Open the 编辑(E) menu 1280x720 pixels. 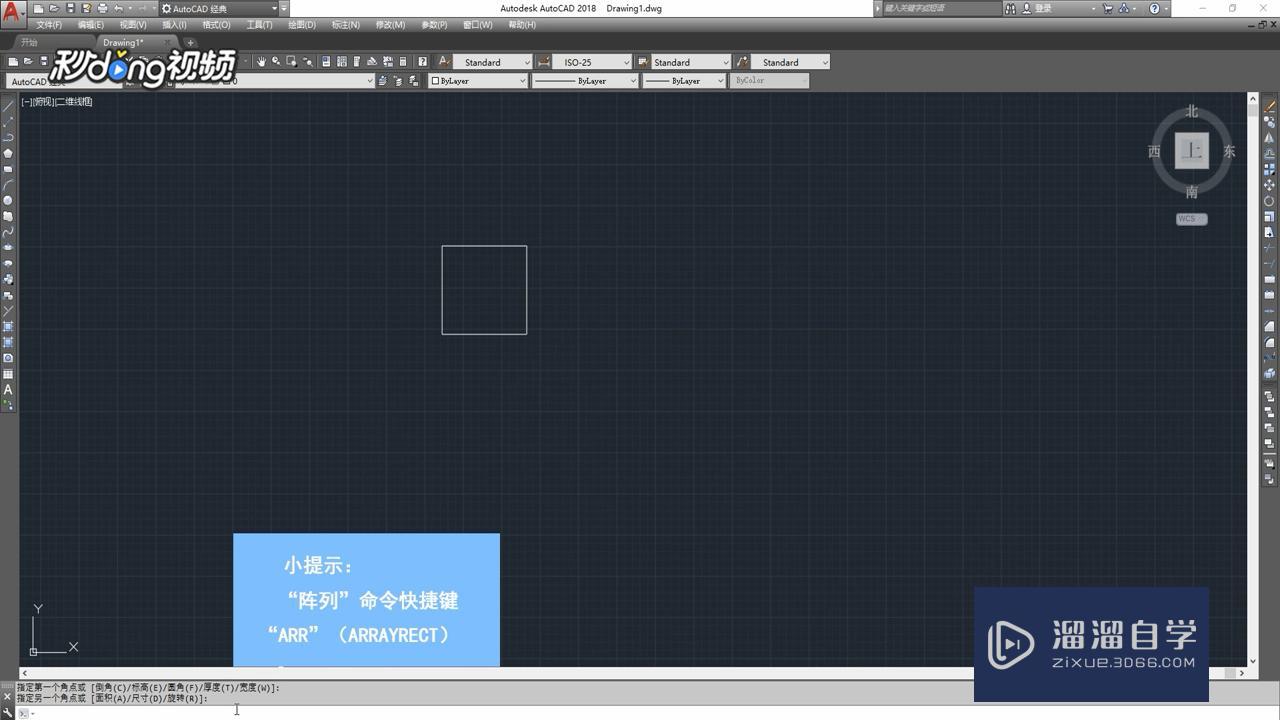point(91,25)
